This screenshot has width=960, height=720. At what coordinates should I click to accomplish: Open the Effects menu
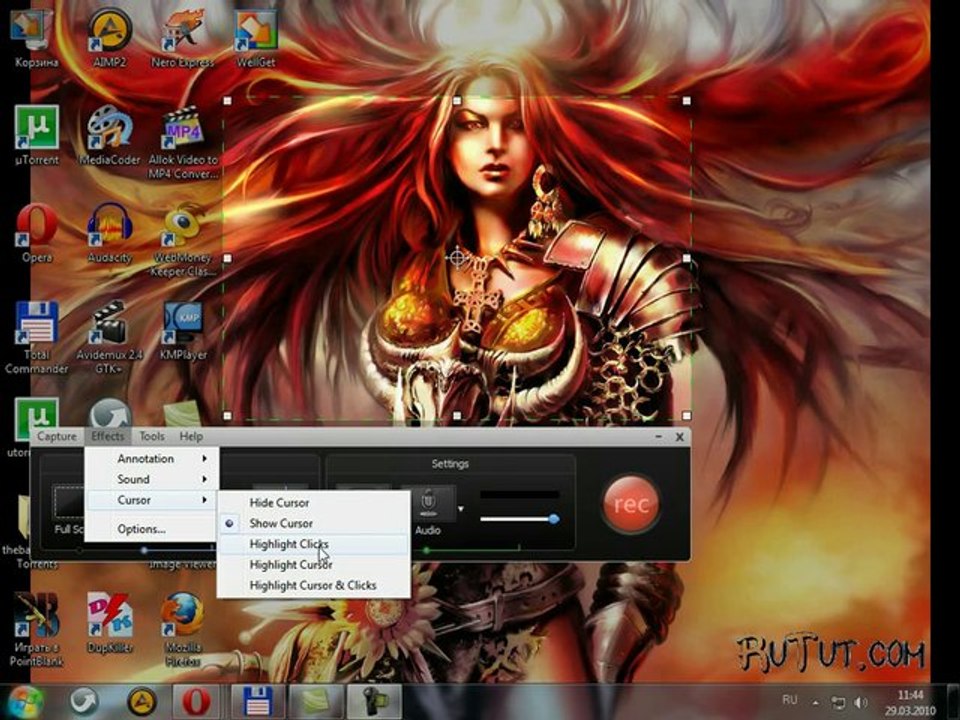click(x=108, y=437)
